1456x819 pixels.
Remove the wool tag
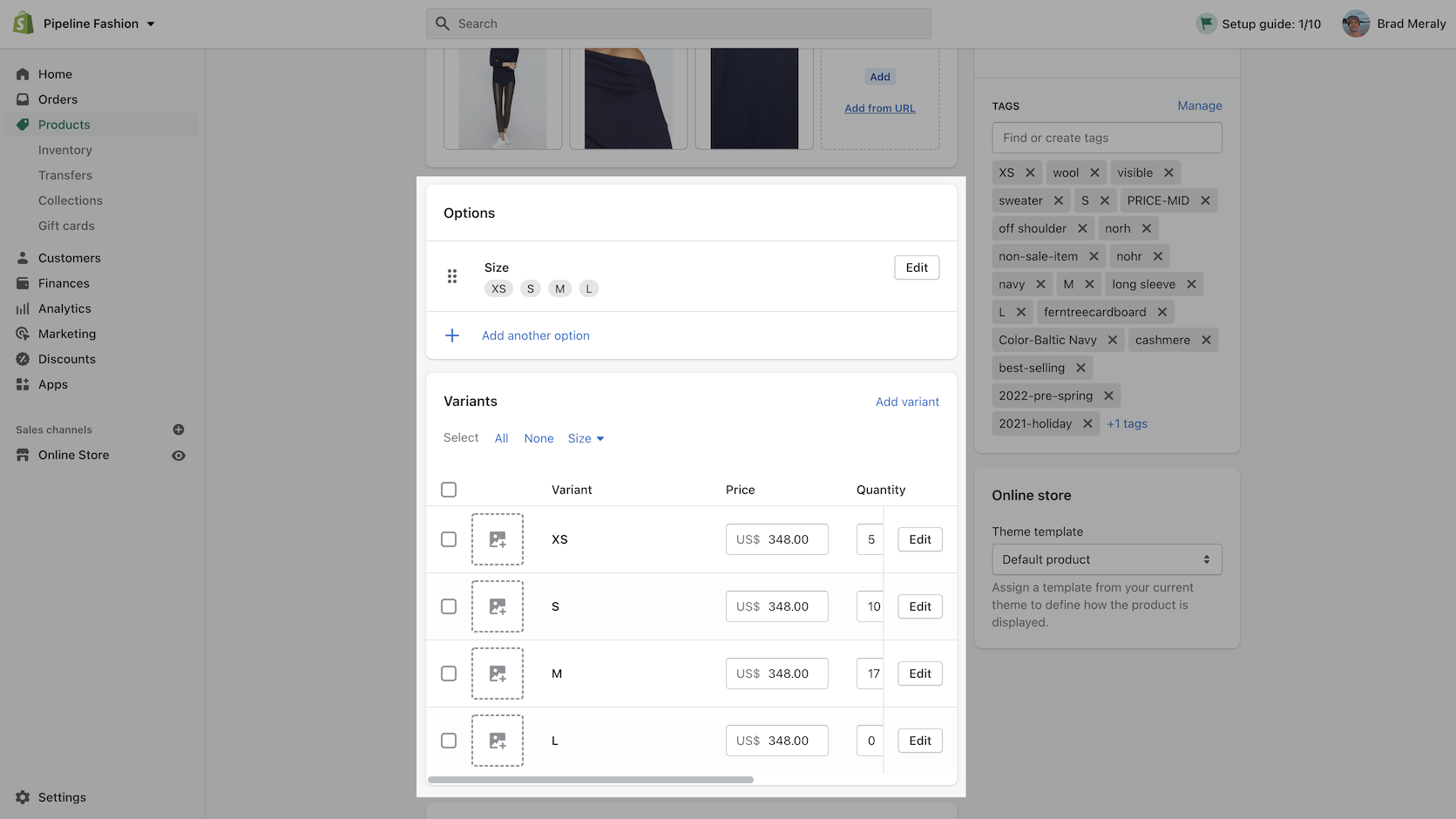pyautogui.click(x=1094, y=173)
